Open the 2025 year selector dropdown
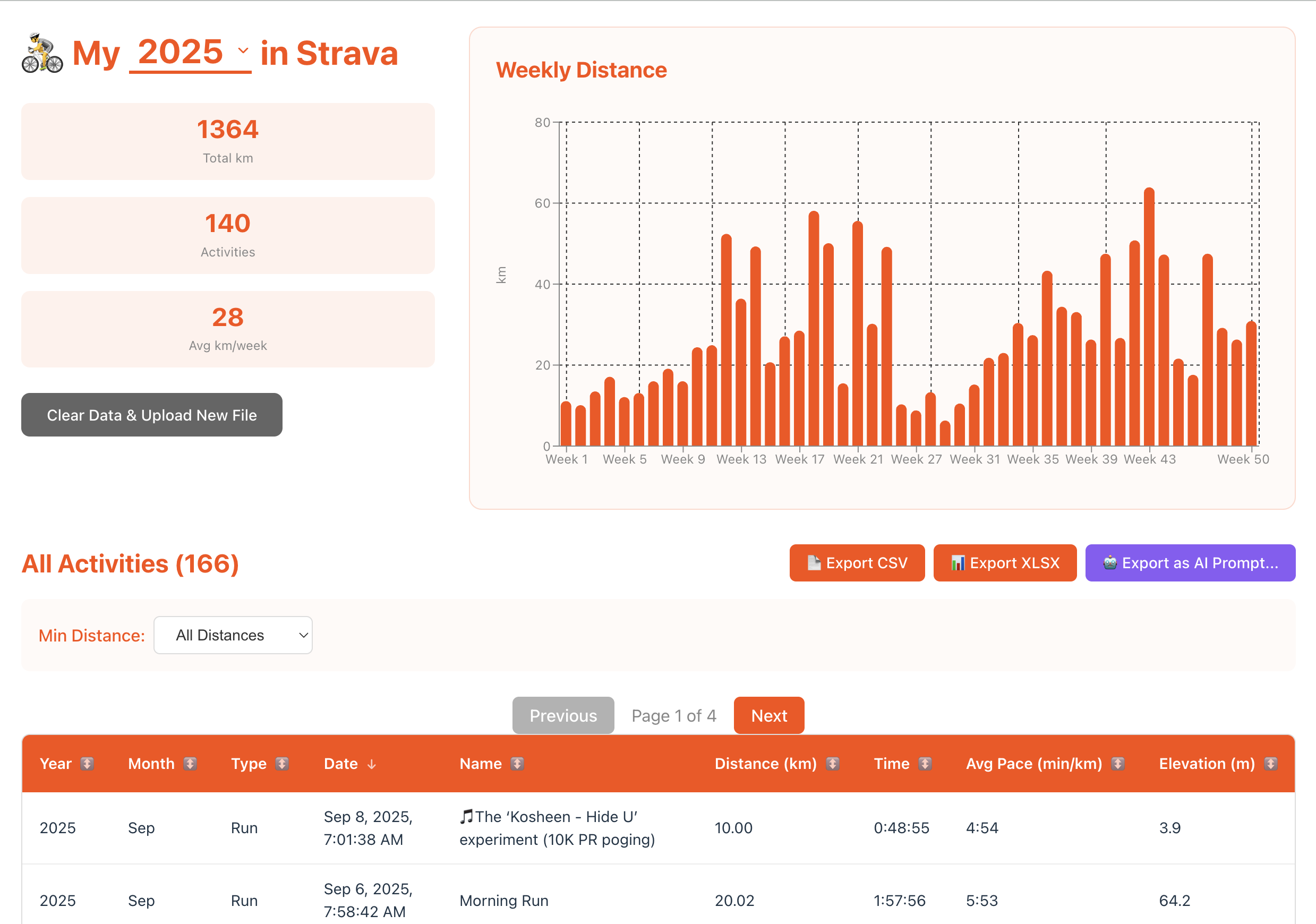This screenshot has width=1316, height=924. point(189,52)
